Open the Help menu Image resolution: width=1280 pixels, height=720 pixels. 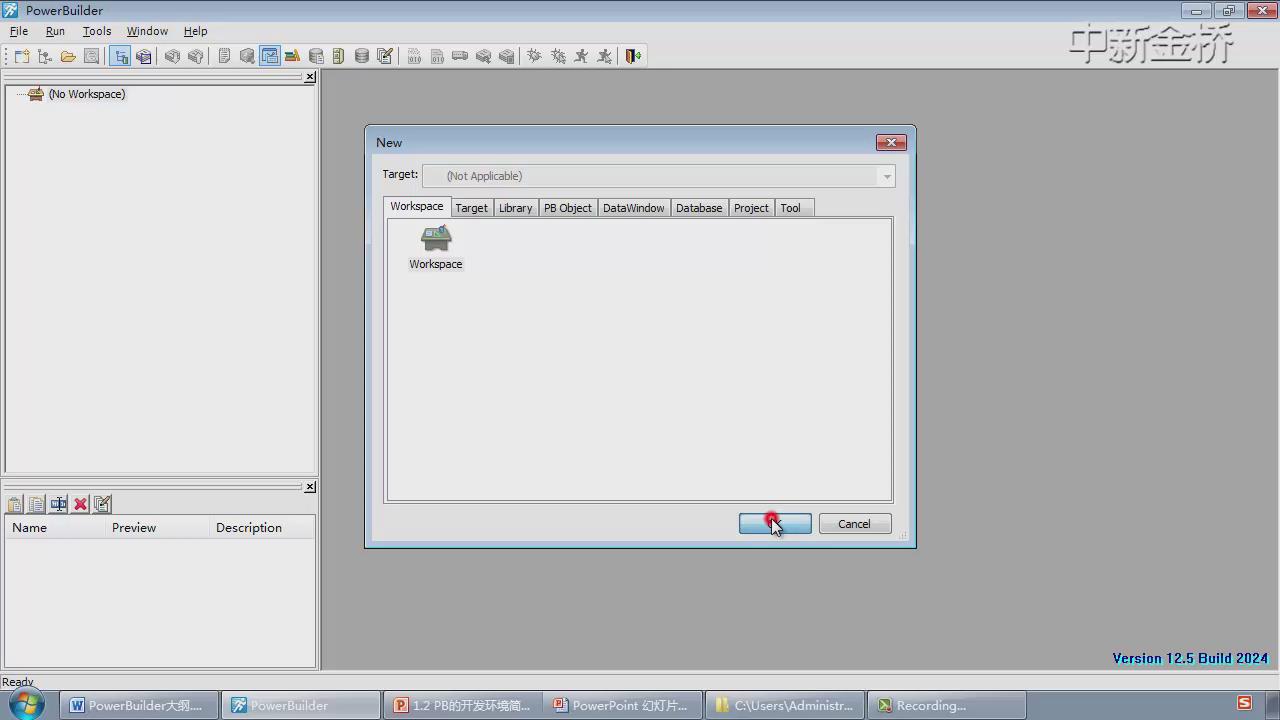click(195, 31)
